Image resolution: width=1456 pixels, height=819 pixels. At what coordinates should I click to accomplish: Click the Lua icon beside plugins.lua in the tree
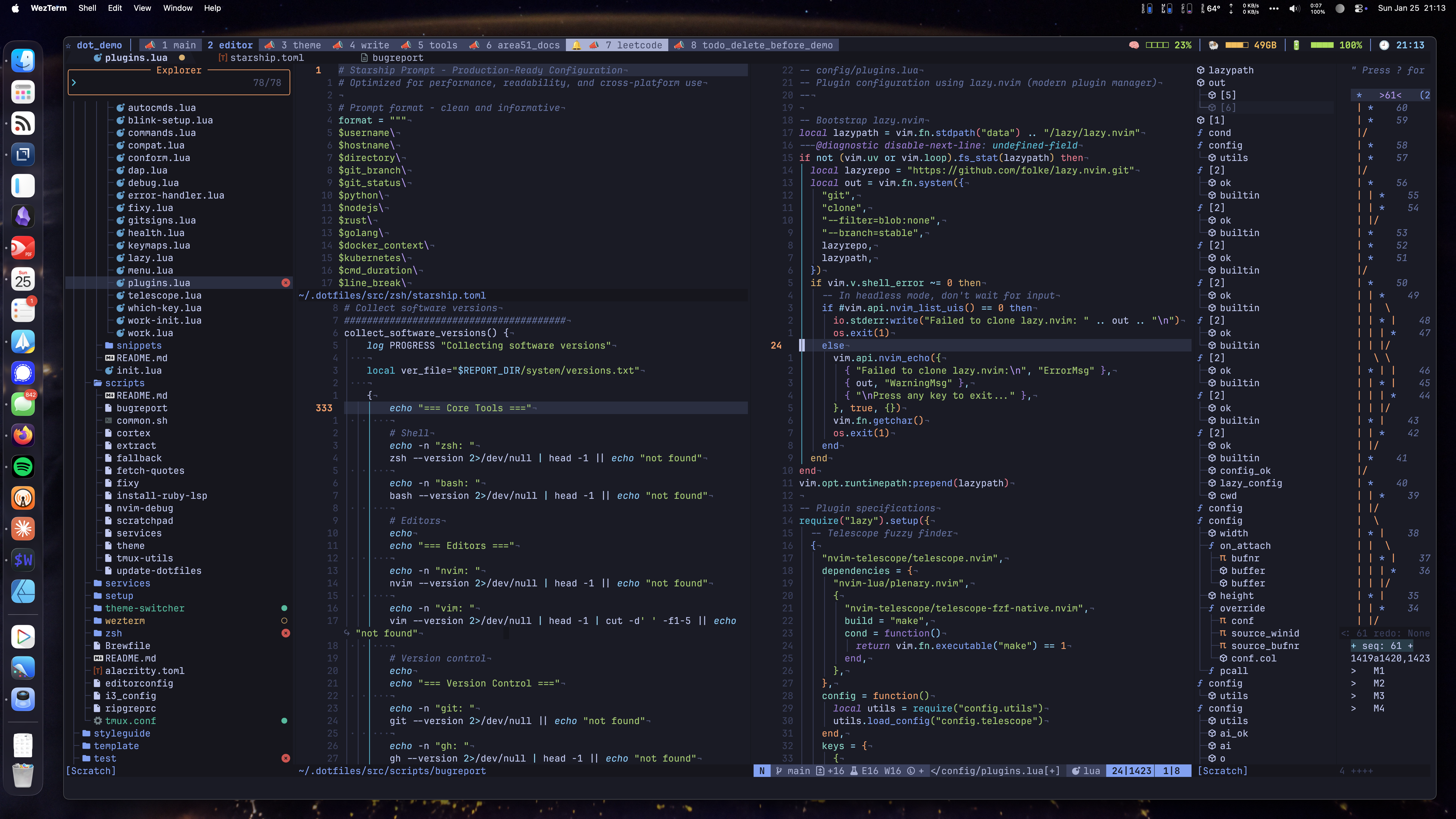click(x=120, y=283)
